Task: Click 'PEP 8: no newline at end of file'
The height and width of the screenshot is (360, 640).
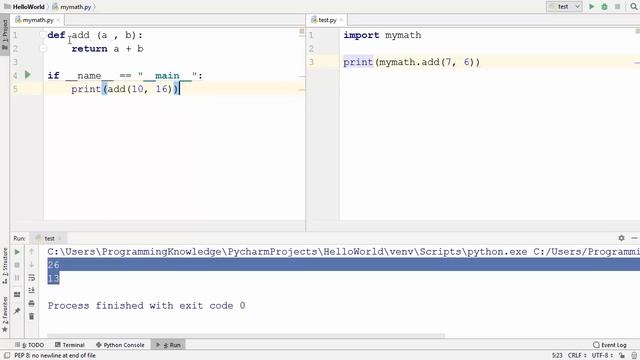Action: [55, 356]
